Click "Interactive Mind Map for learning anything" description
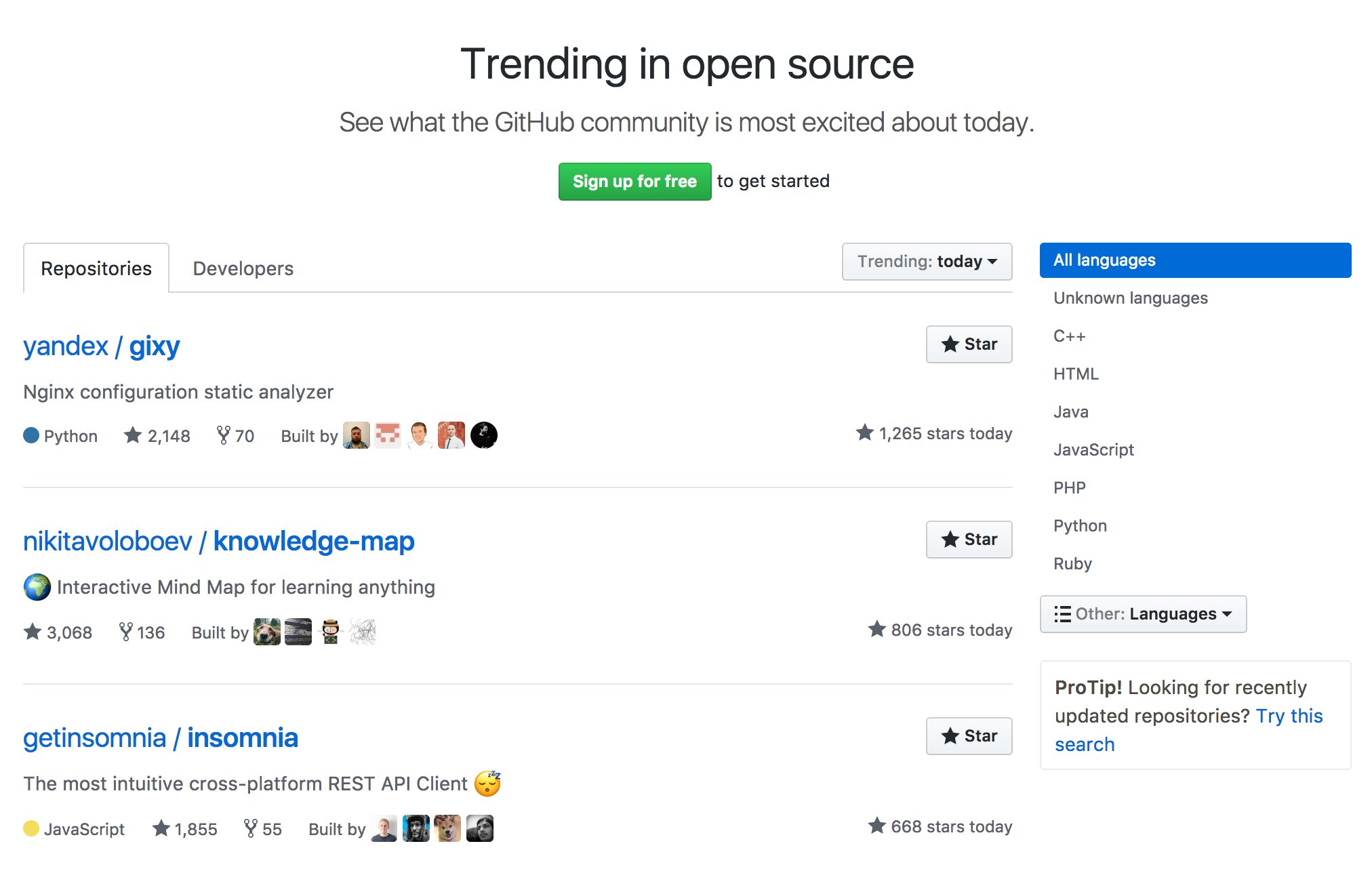This screenshot has height=869, width=1372. (246, 588)
